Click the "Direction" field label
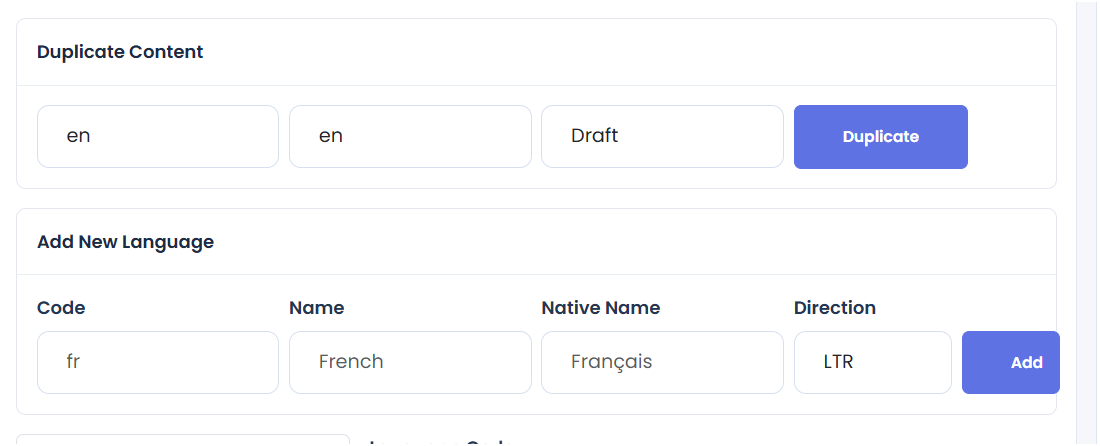Screen dimensions: 1100x446 [x=835, y=308]
